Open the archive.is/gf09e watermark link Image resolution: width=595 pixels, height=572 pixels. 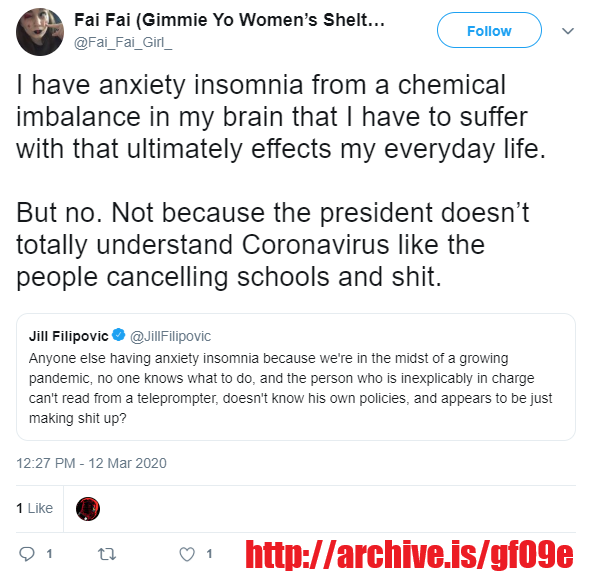[x=409, y=555]
